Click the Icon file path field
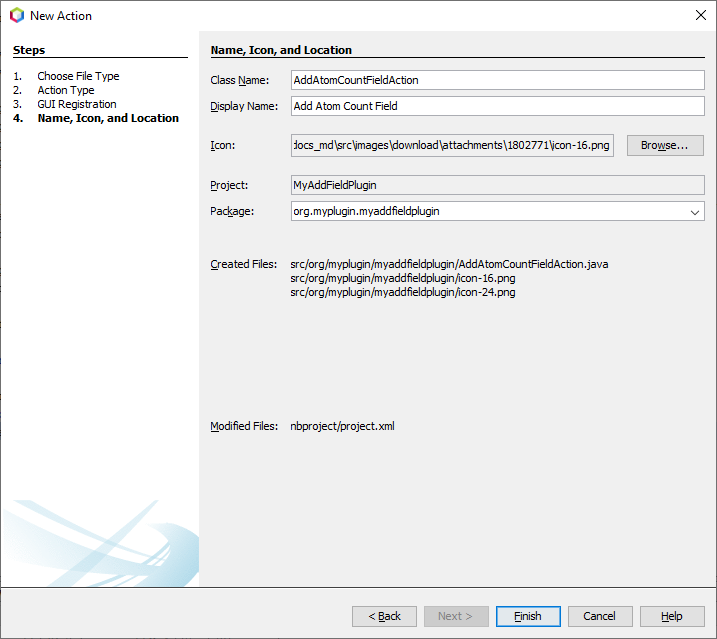Screen dimensions: 717x639 452,145
